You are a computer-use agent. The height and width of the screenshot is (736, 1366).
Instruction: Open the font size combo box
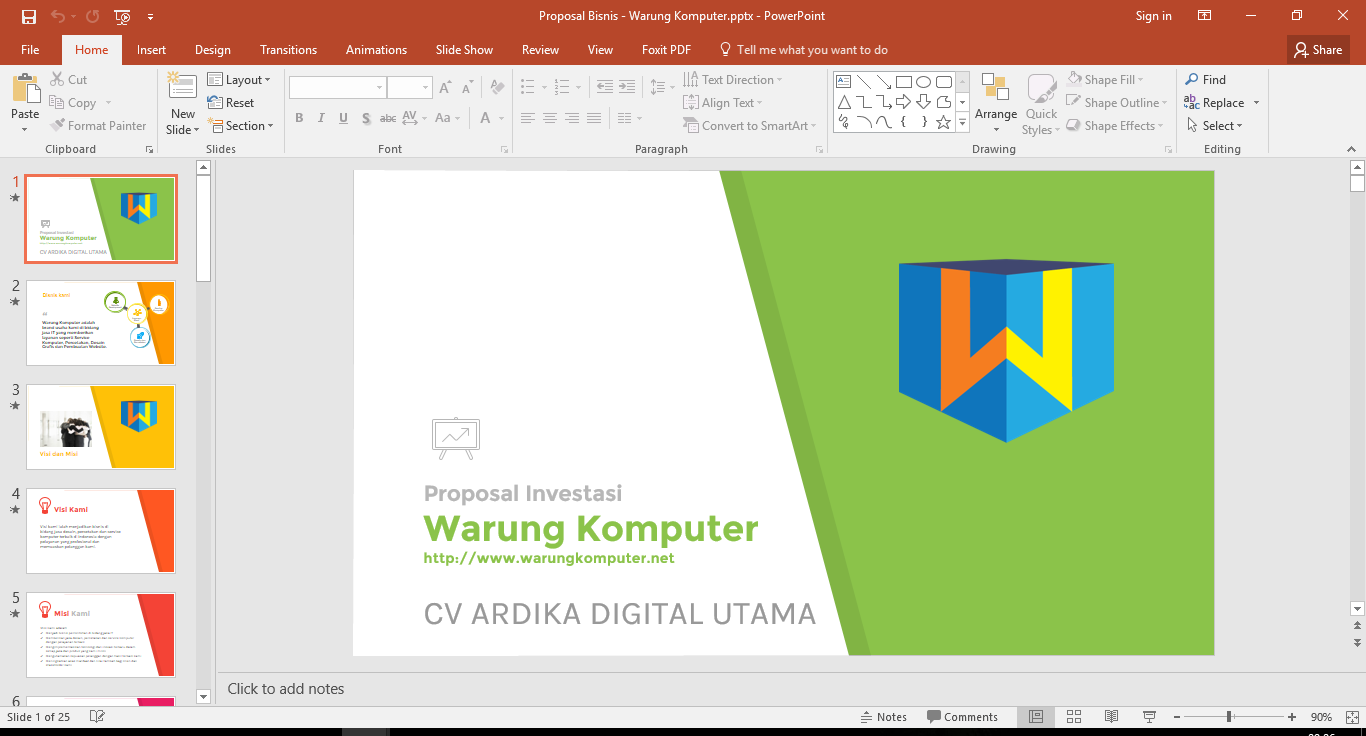click(409, 88)
